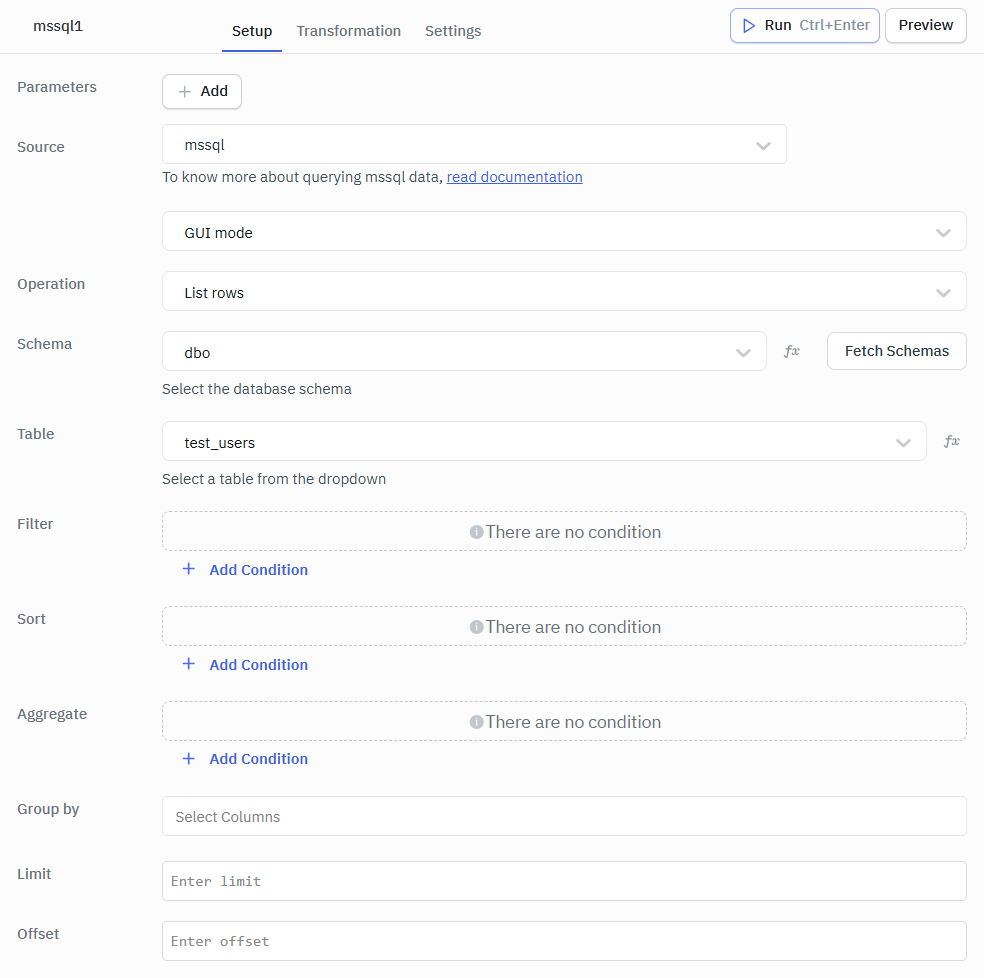
Task: Click the plus icon under Filter
Action: pyautogui.click(x=188, y=569)
